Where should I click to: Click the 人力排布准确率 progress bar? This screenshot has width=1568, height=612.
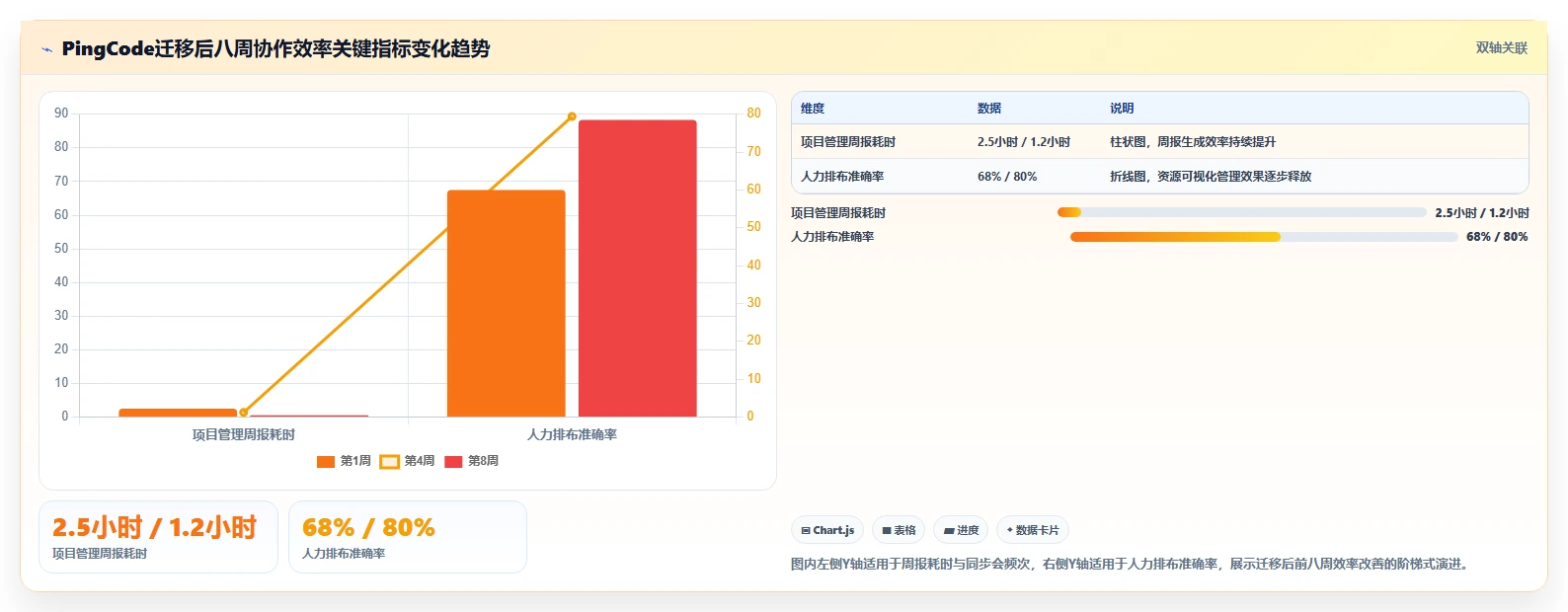[x=1264, y=237]
